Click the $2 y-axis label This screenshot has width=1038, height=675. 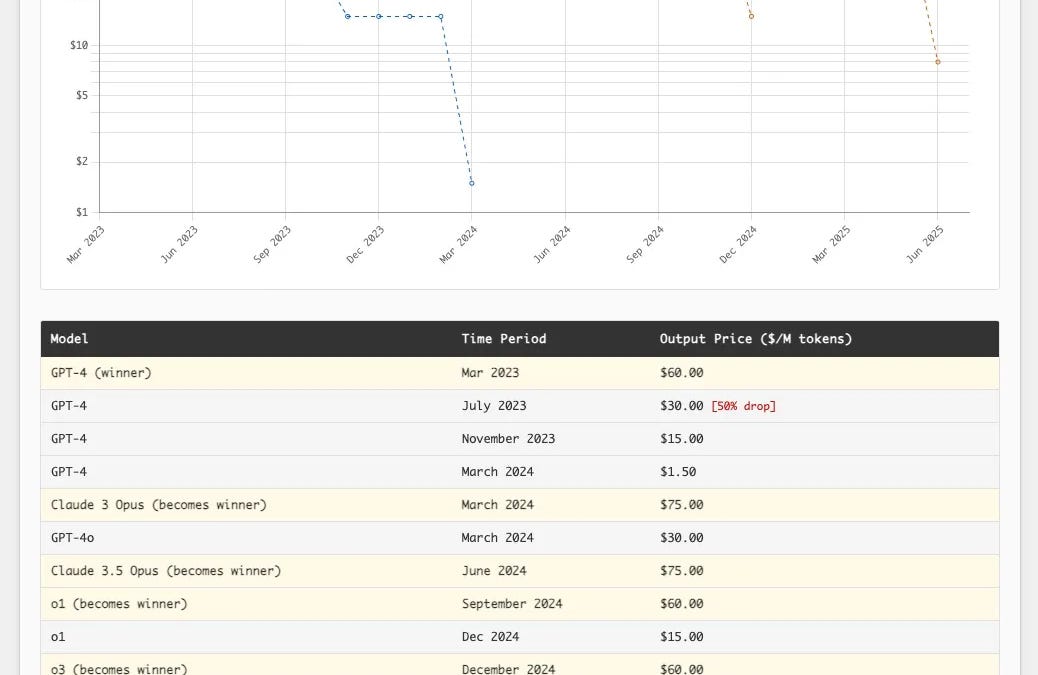[81, 161]
